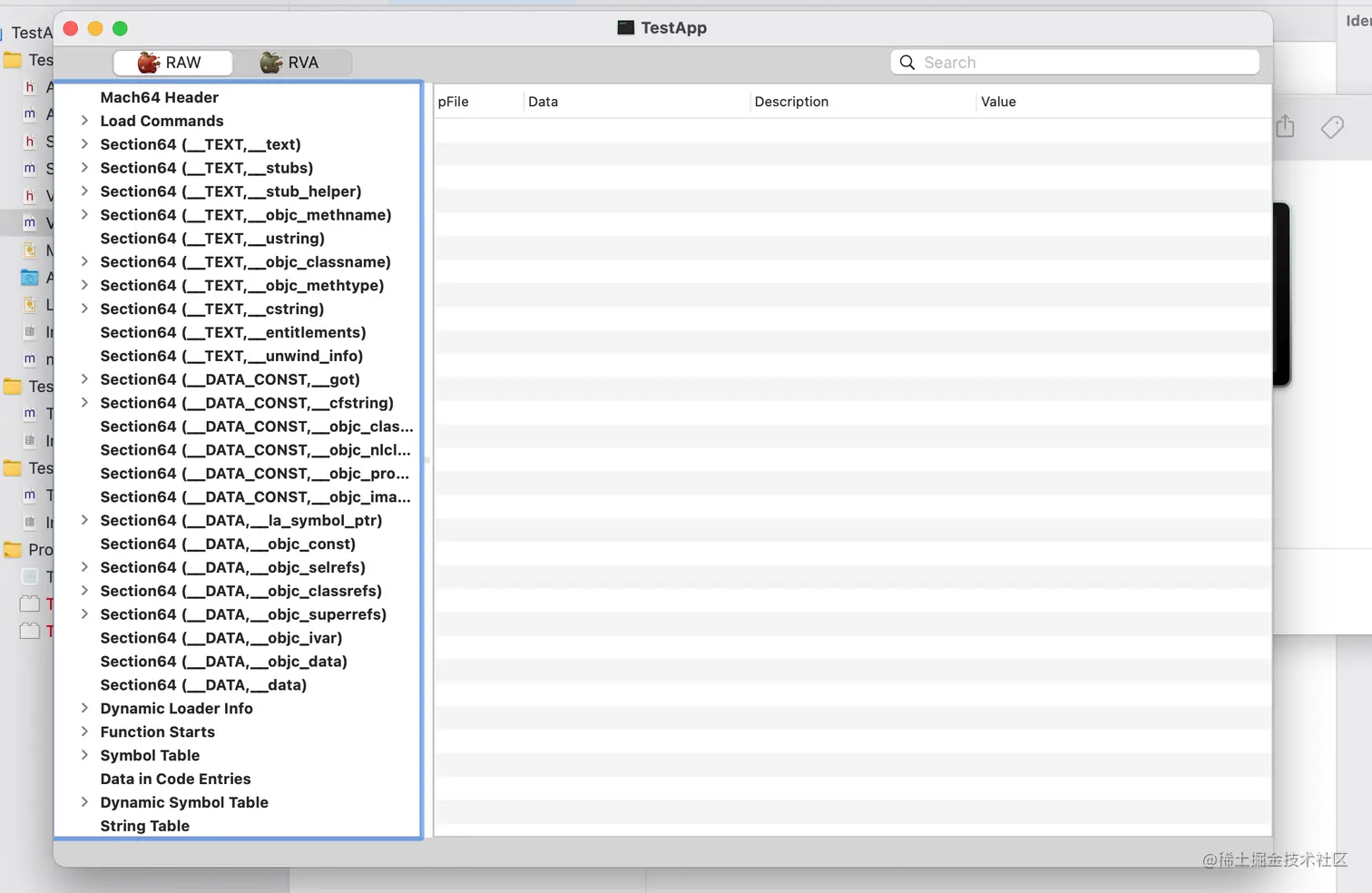This screenshot has width=1372, height=893.
Task: Expand Section64 (__TEXT,__stub_helper)
Action: [x=84, y=191]
